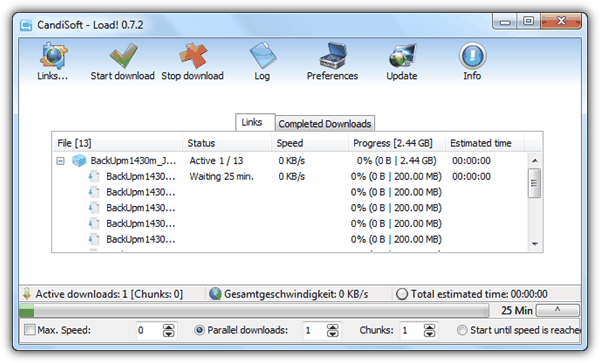
Task: Open Preferences toolbox icon
Action: [333, 56]
